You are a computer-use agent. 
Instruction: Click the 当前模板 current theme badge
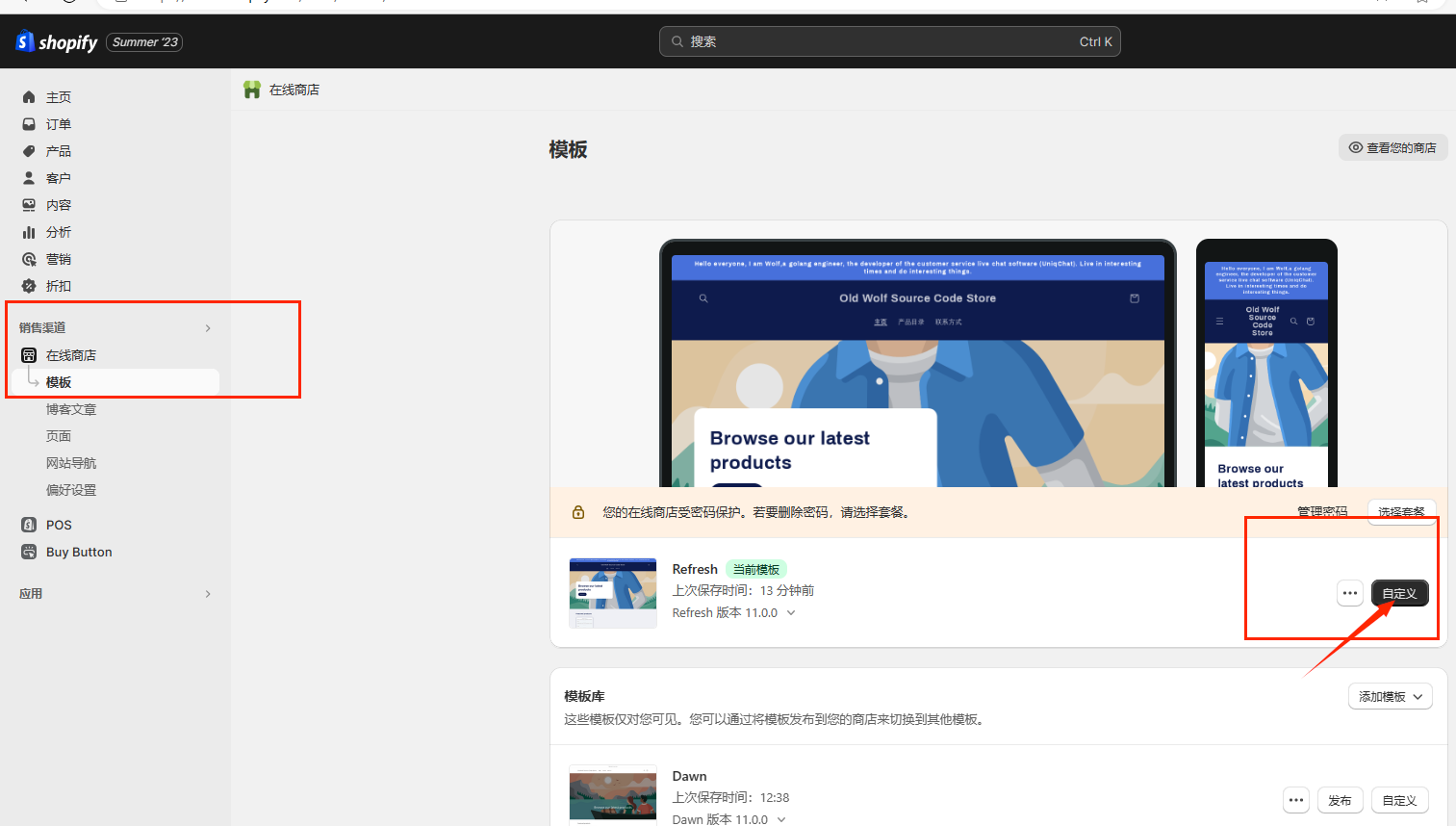tap(756, 569)
